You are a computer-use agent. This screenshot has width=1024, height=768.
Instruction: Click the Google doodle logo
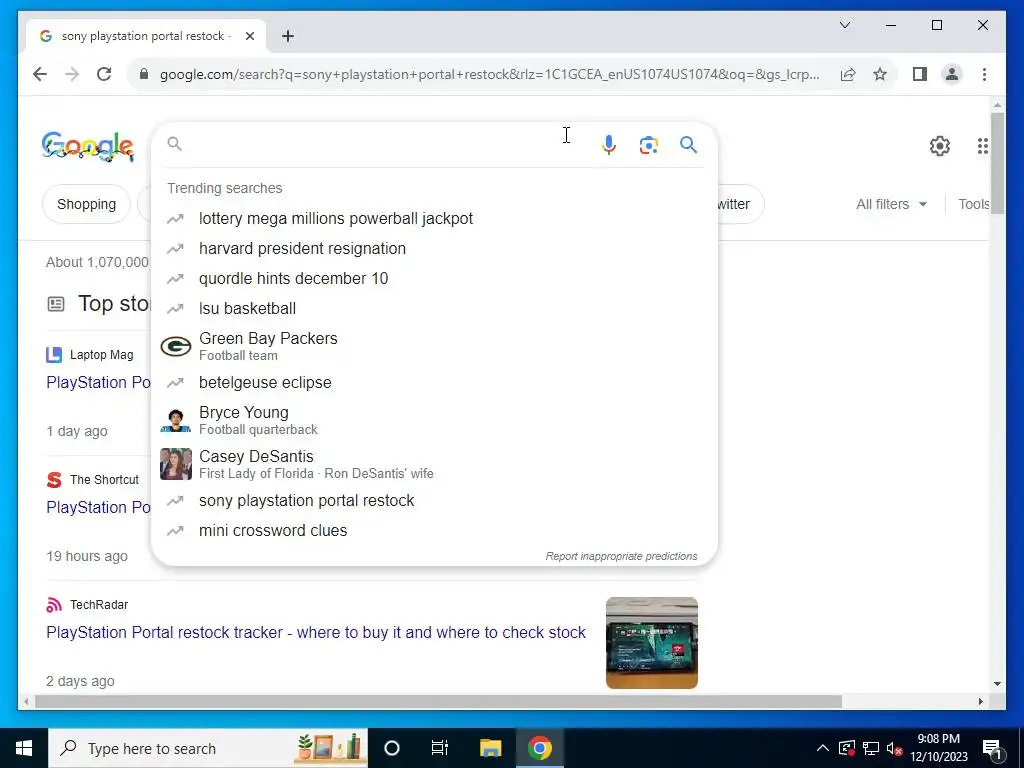click(x=88, y=146)
